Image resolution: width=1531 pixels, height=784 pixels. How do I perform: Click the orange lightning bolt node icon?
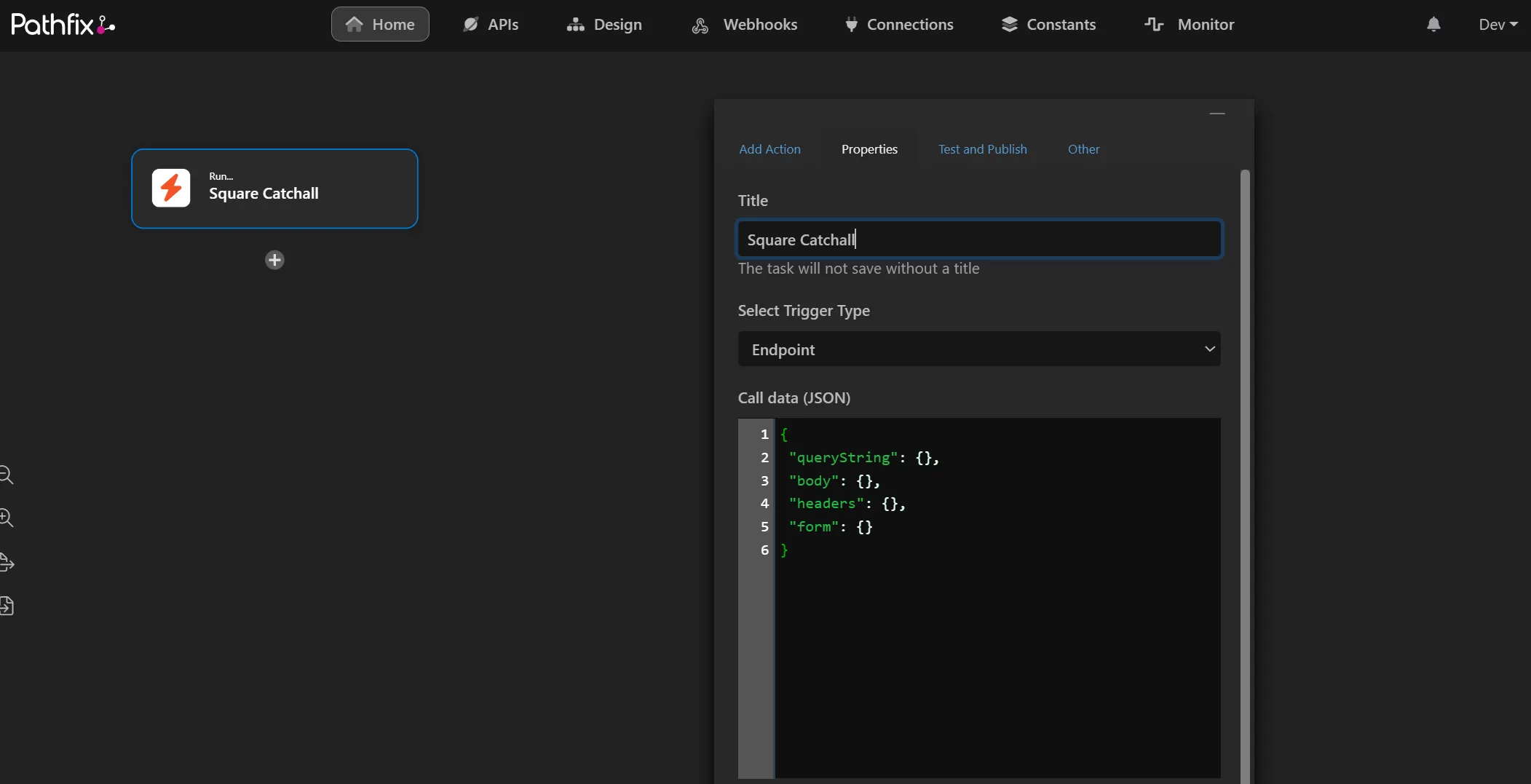click(x=171, y=188)
